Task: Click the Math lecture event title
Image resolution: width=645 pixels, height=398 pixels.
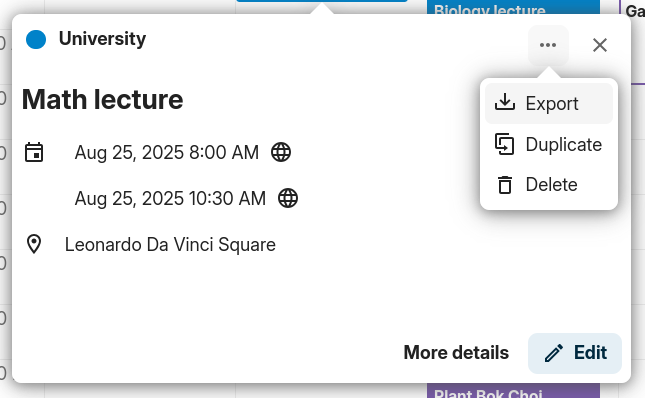Action: point(102,100)
